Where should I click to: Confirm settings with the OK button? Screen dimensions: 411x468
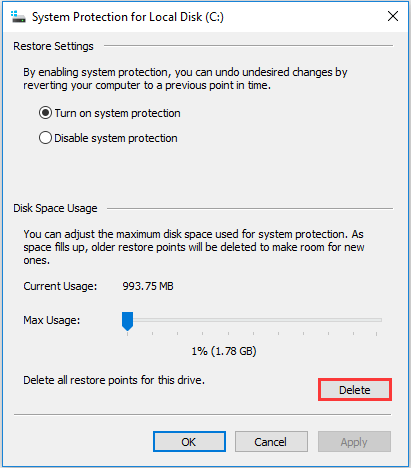189,442
